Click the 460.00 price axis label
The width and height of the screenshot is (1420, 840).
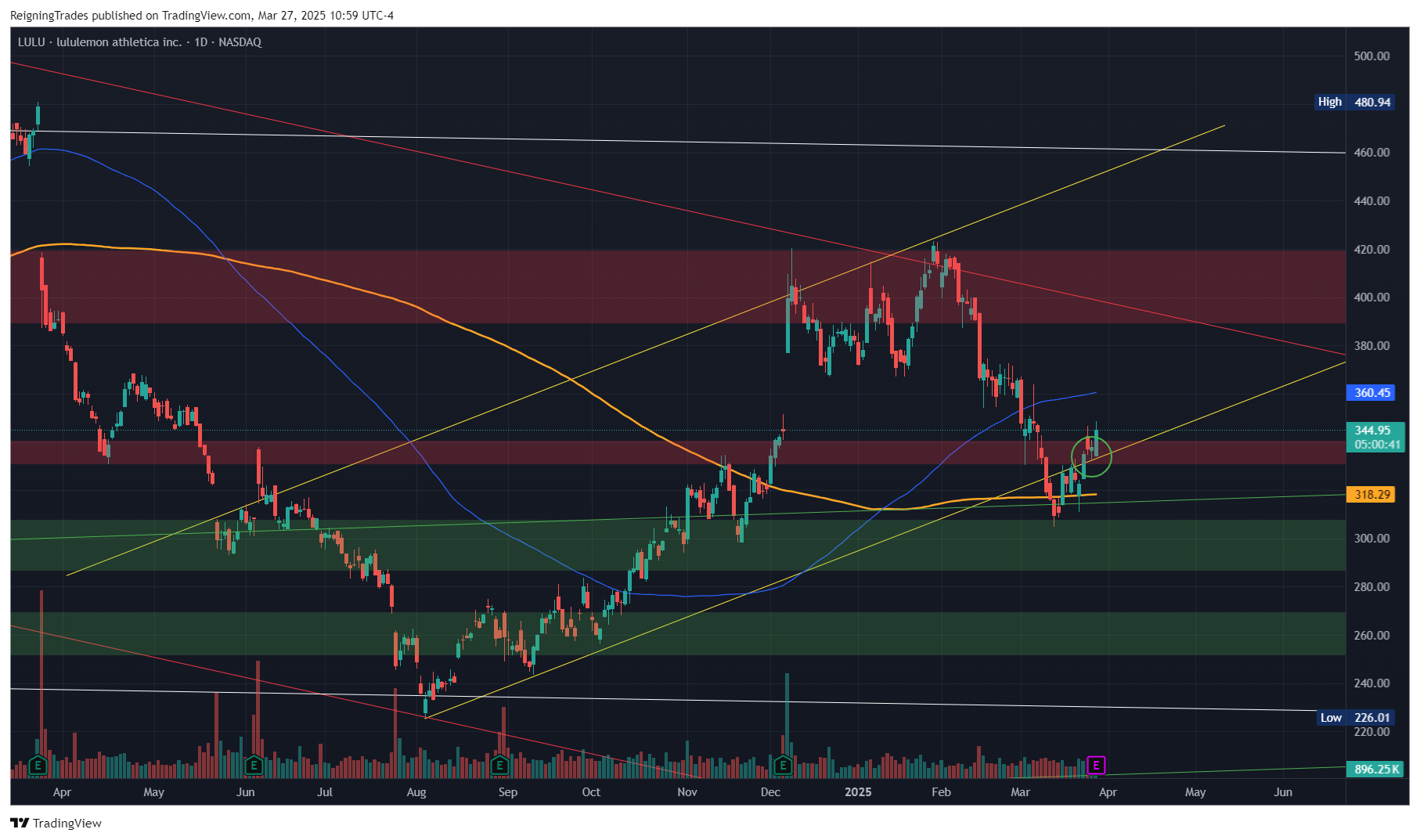1371,153
